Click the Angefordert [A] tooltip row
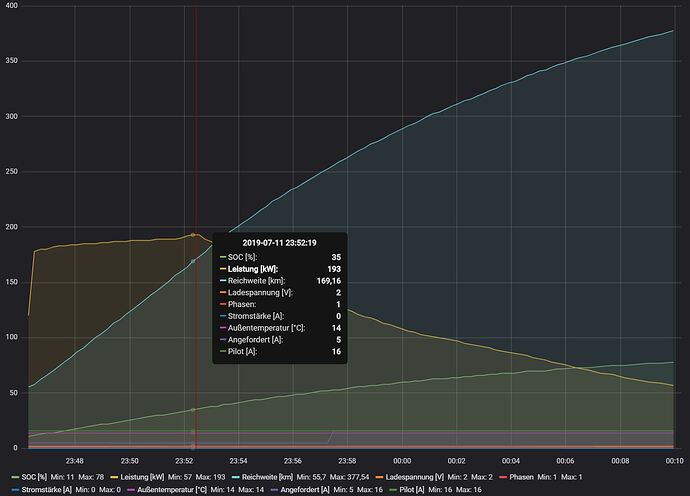 pyautogui.click(x=280, y=340)
